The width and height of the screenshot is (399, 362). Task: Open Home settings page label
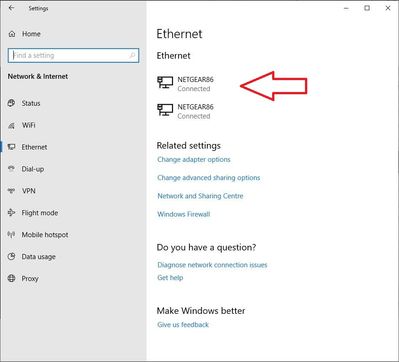tap(31, 34)
